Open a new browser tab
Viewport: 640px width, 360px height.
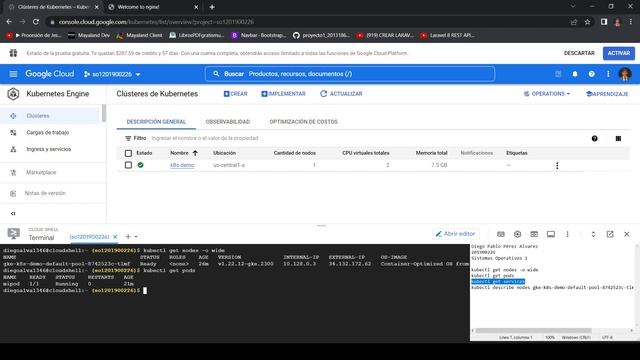(x=212, y=7)
